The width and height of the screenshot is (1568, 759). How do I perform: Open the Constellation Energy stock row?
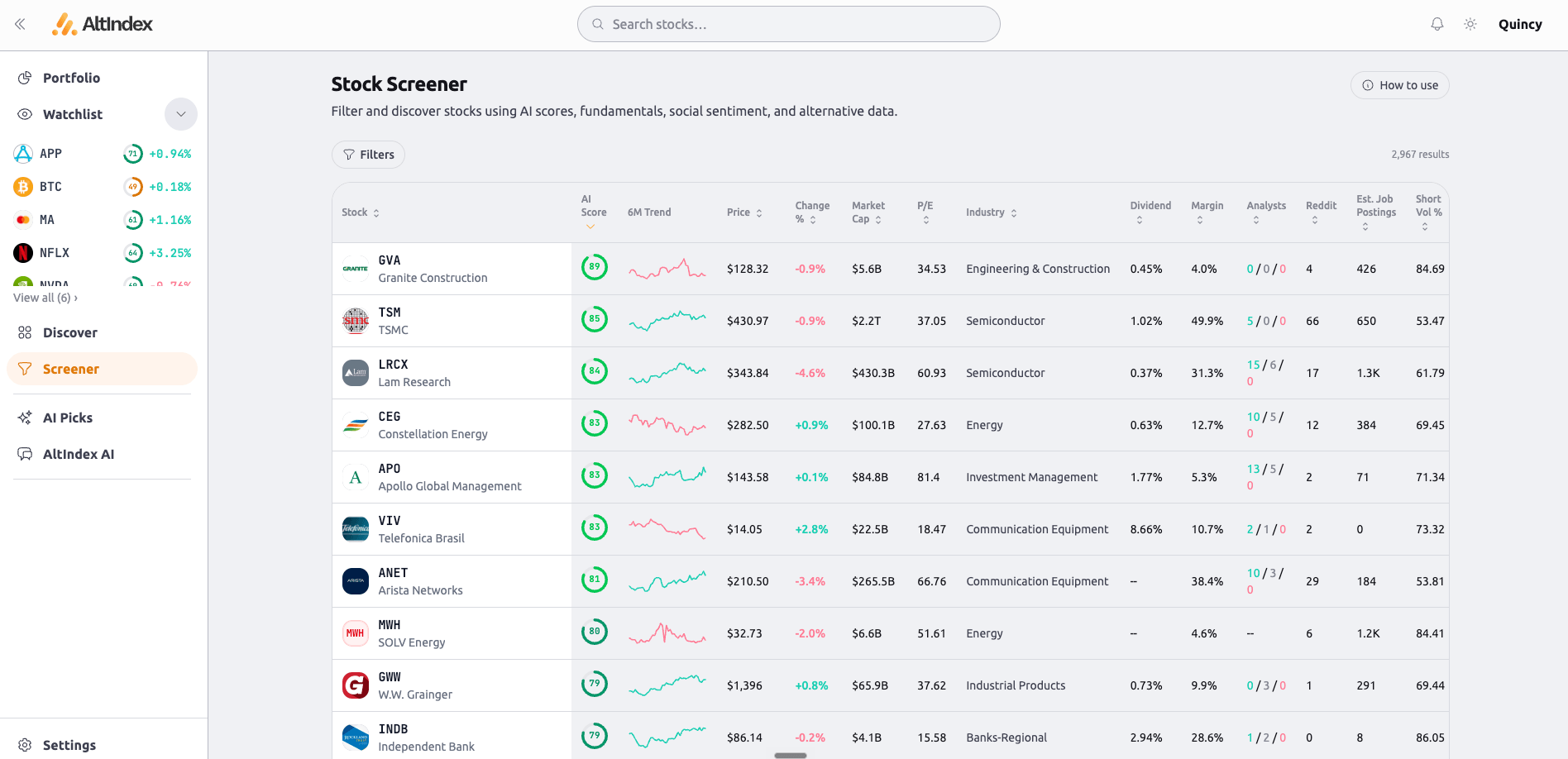[x=891, y=425]
